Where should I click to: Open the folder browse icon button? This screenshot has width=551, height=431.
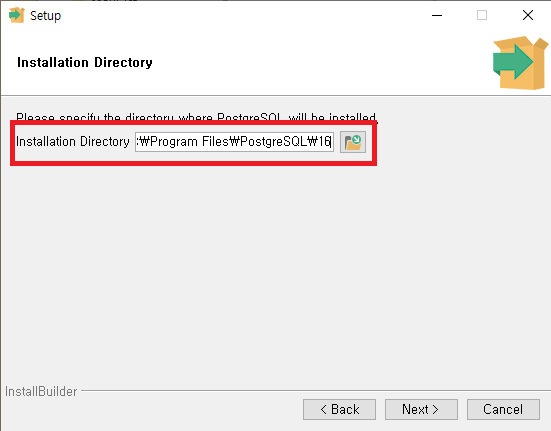(x=353, y=142)
